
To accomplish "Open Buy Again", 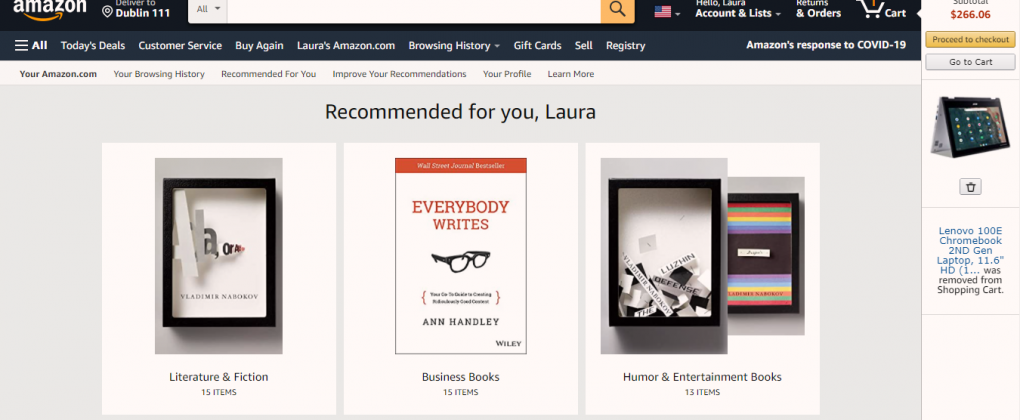I will (x=260, y=46).
